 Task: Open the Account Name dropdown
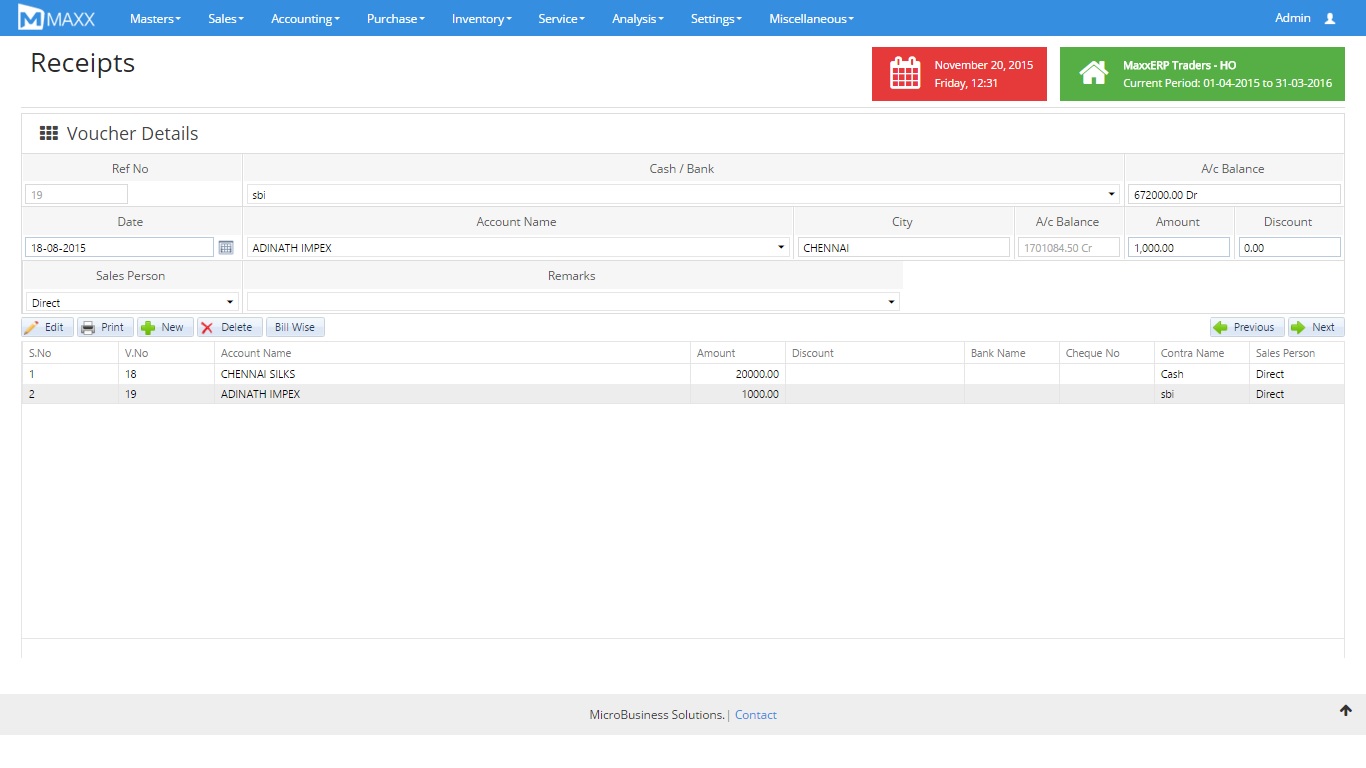pyautogui.click(x=781, y=248)
